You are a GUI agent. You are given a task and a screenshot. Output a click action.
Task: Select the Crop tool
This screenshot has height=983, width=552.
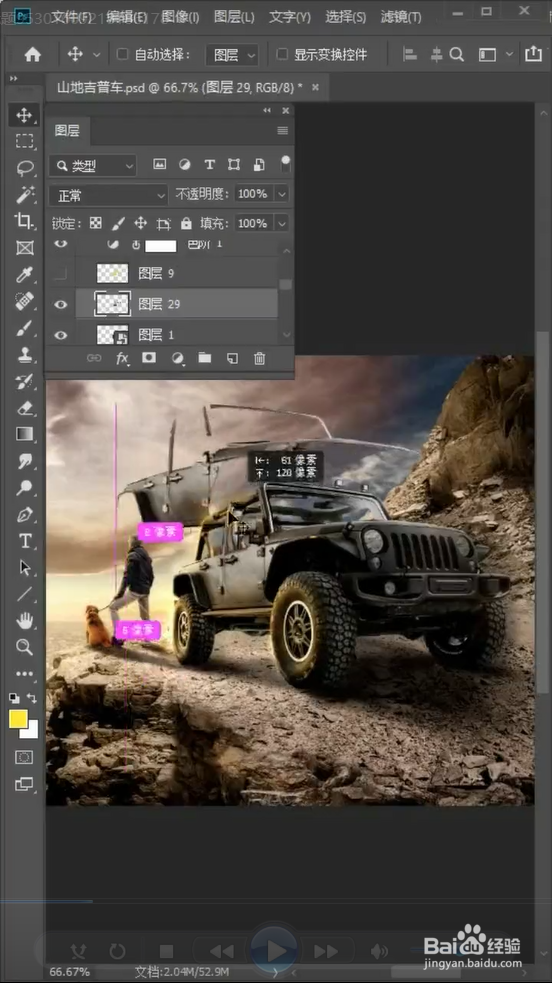coord(24,221)
